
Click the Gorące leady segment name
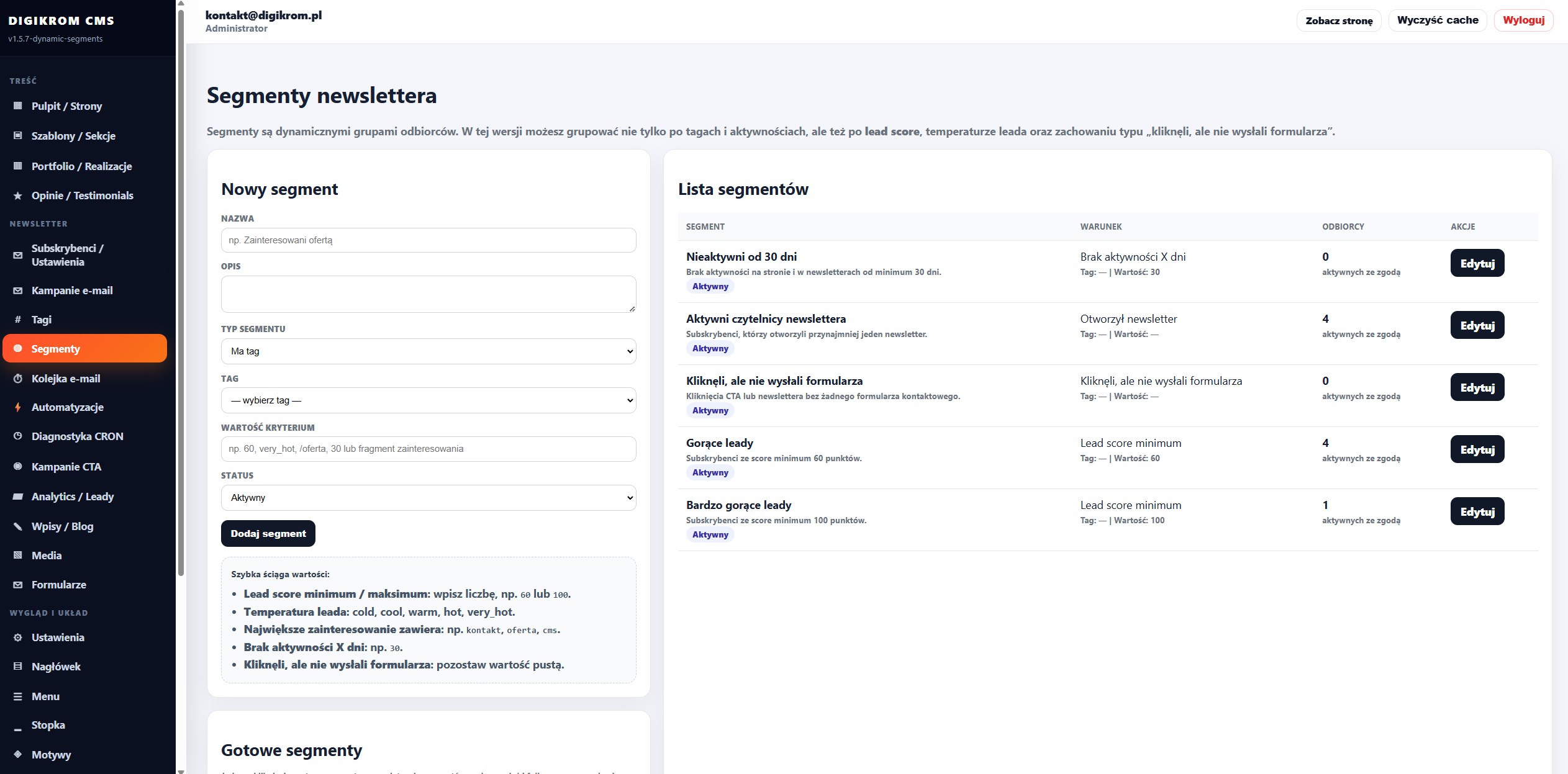click(719, 443)
